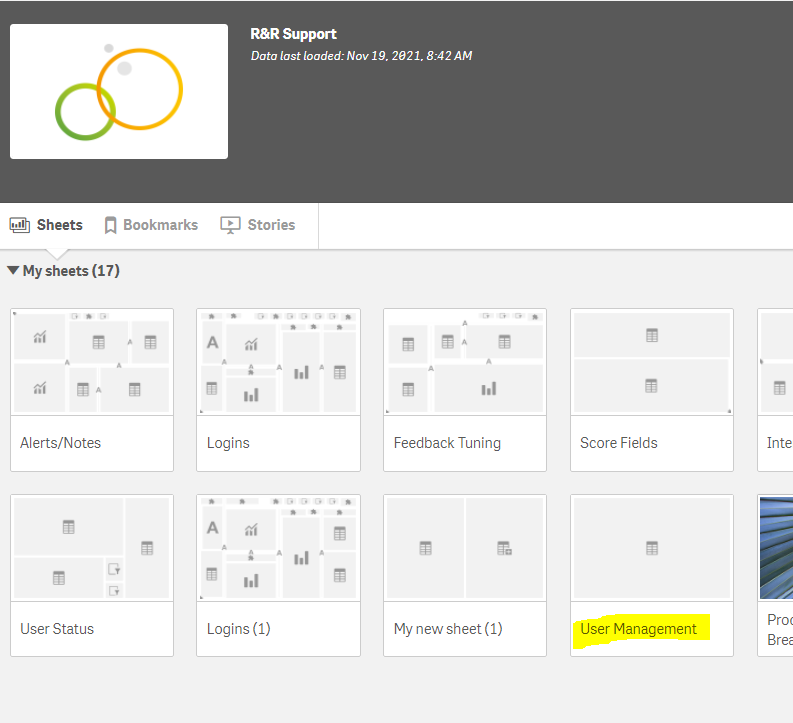Screen dimensions: 793x723
Task: Open the User Management sheet thumbnail
Action: (652, 548)
